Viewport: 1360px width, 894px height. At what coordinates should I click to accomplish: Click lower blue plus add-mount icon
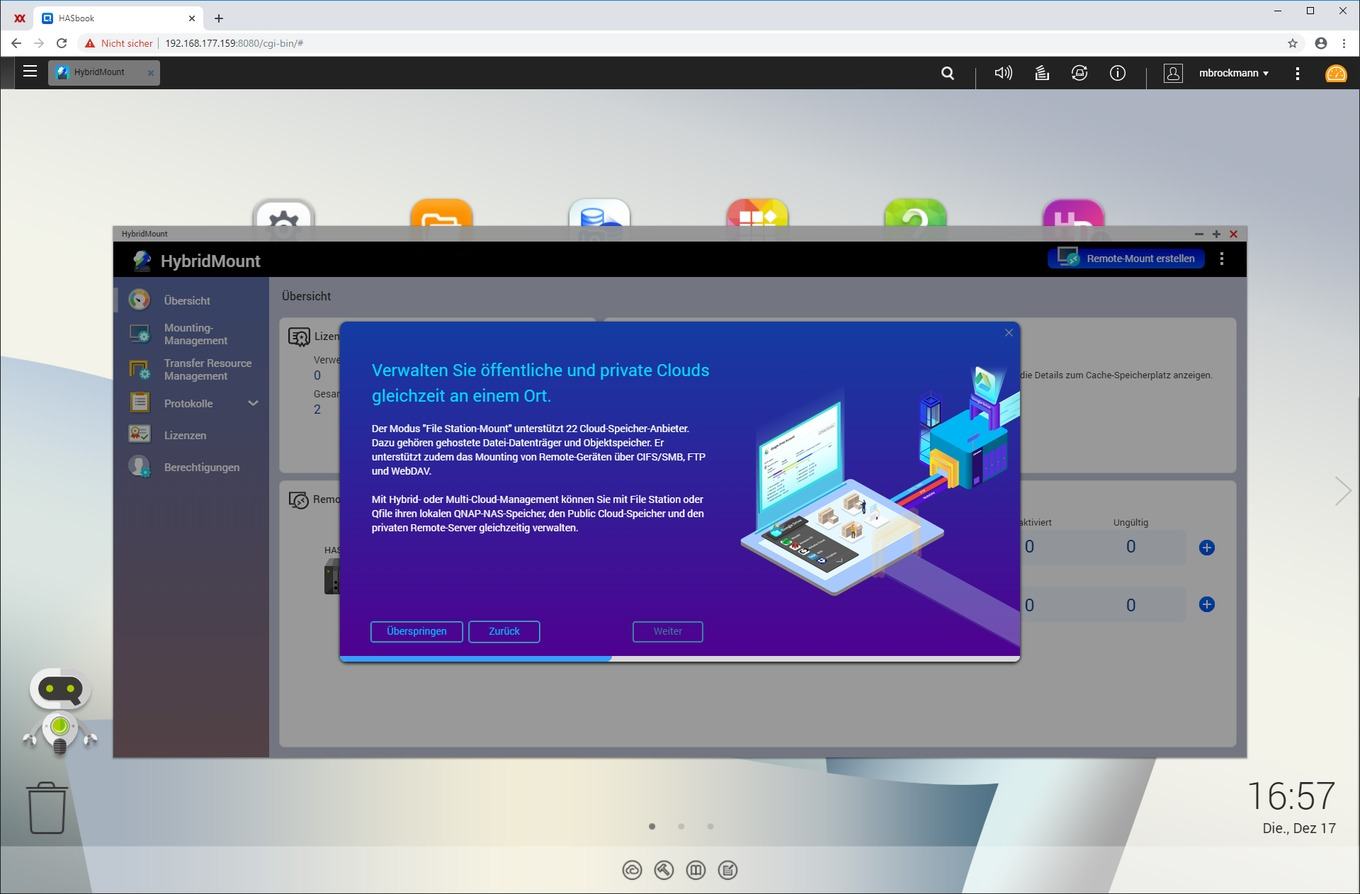pyautogui.click(x=1207, y=604)
